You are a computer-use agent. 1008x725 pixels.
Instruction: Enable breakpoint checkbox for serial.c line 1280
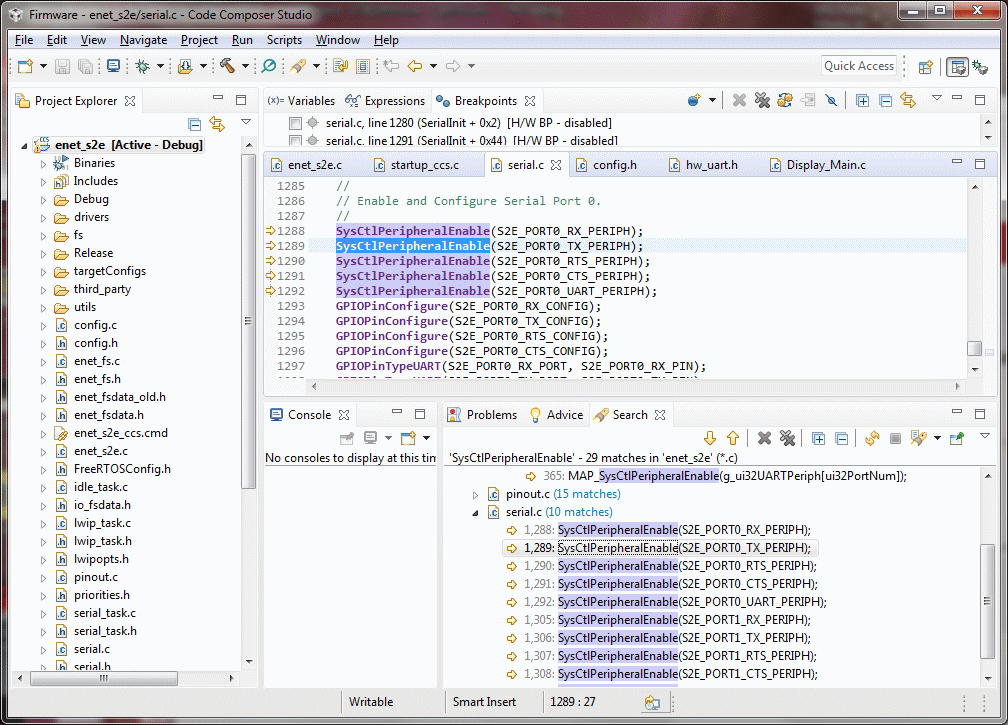[x=295, y=123]
